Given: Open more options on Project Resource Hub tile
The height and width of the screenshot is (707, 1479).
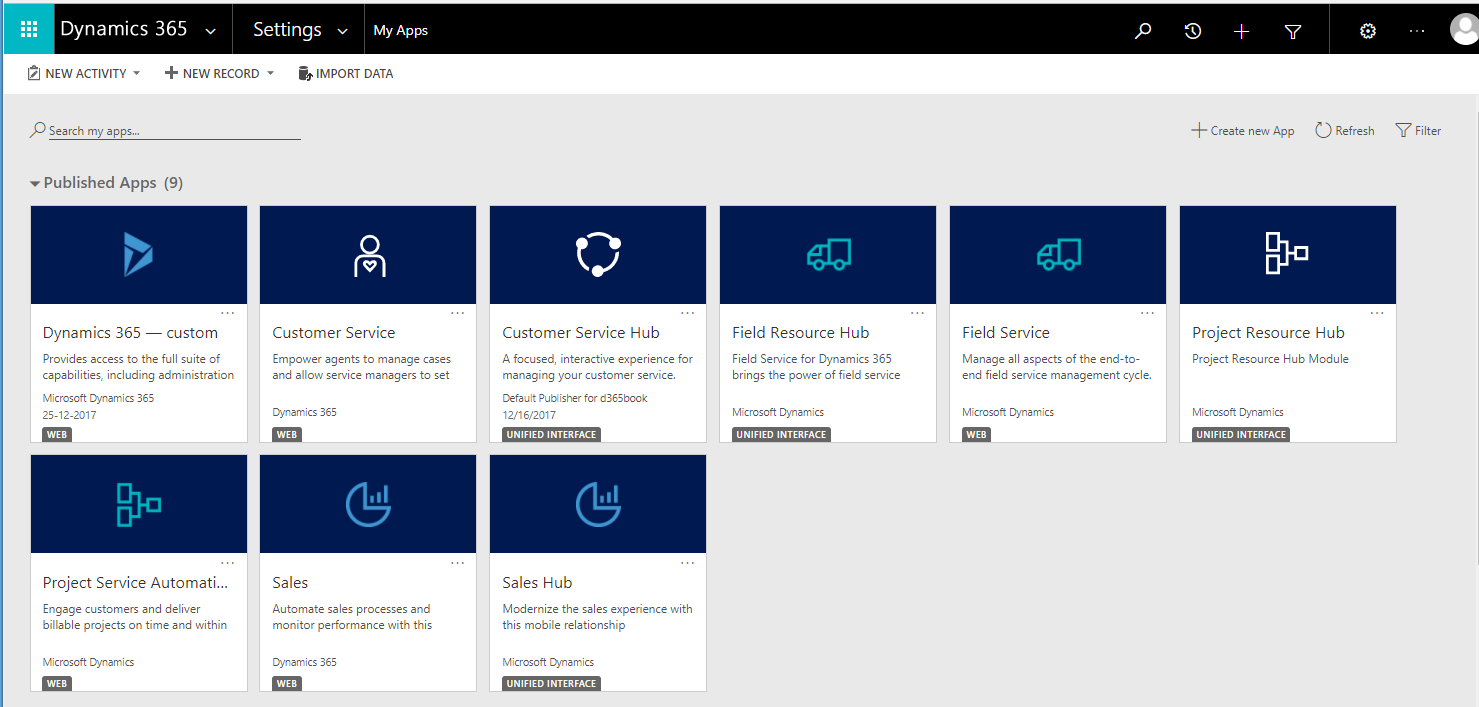Looking at the screenshot, I should (x=1378, y=313).
